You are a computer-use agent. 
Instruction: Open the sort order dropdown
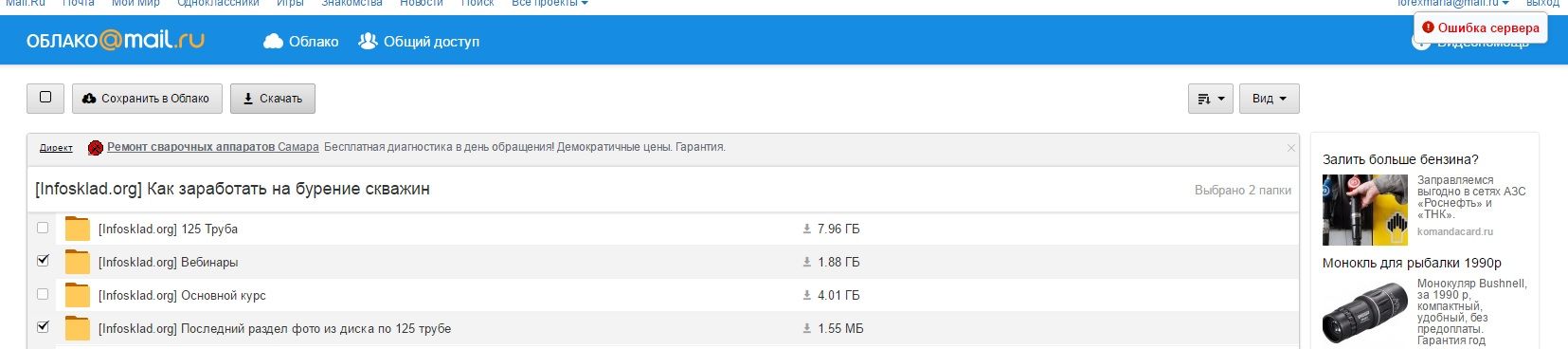1211,99
